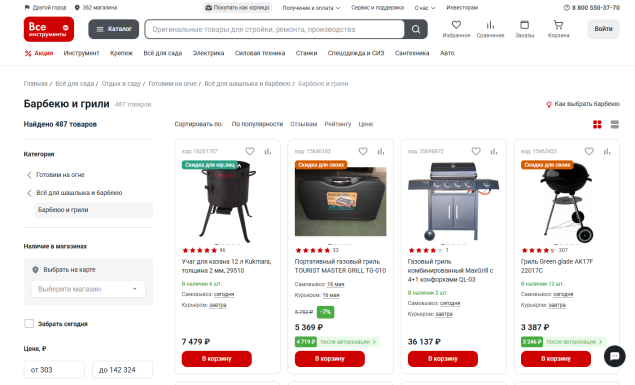Click the flag icon Другой город
The width and height of the screenshot is (635, 385).
[27, 8]
